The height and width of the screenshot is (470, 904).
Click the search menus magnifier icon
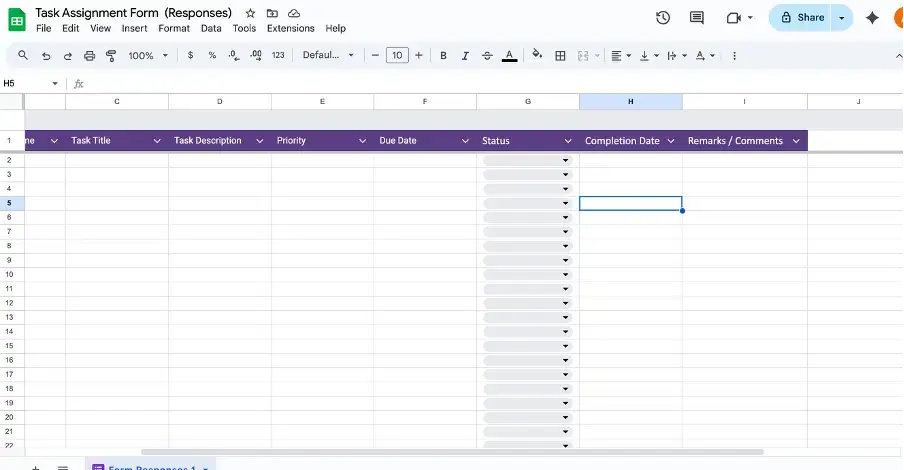point(23,55)
